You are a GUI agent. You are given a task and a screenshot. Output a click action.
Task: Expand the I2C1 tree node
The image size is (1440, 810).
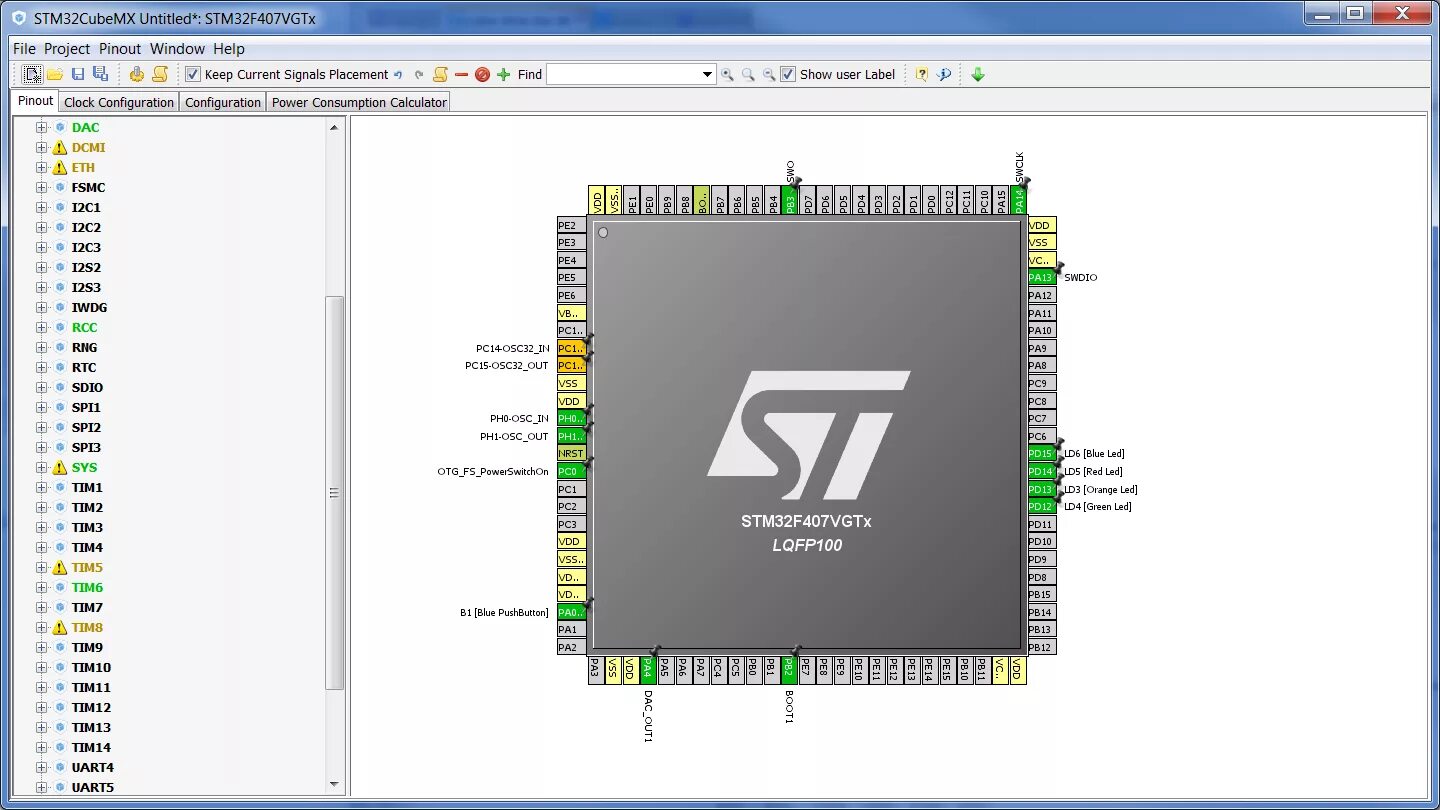[42, 207]
